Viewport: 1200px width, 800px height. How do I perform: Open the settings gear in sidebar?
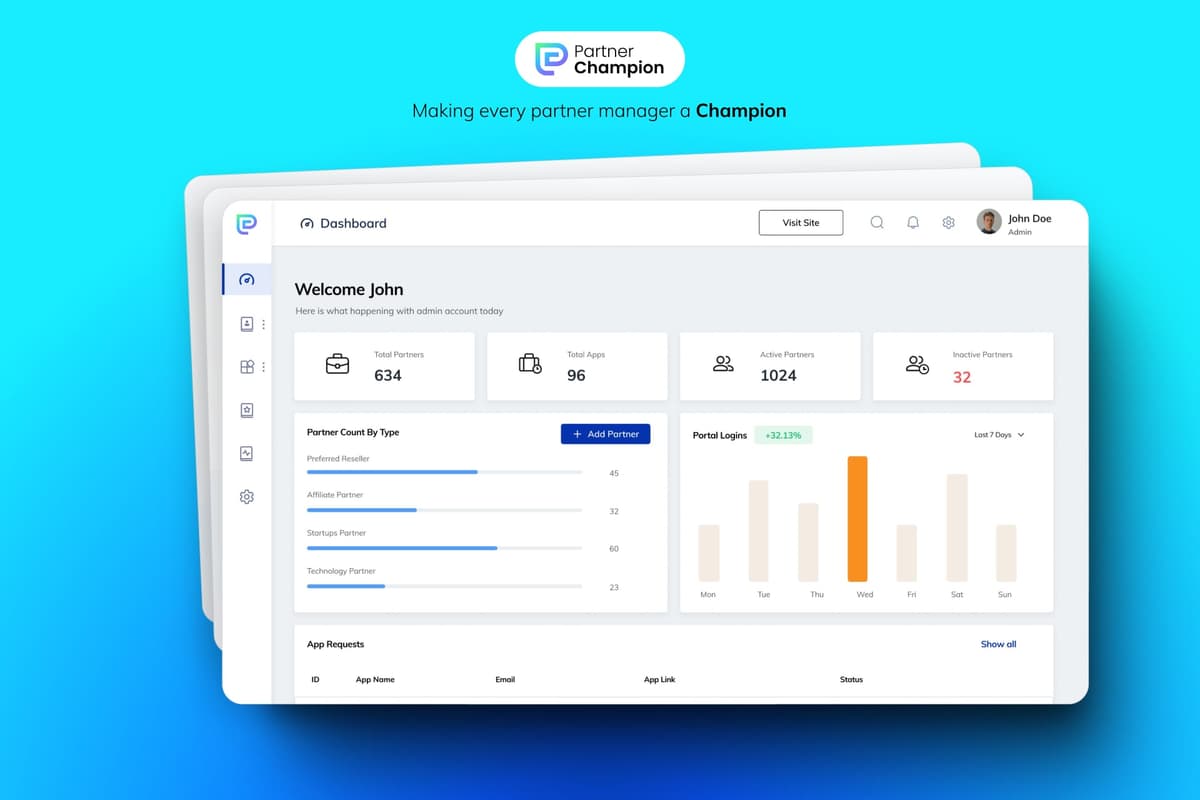247,496
